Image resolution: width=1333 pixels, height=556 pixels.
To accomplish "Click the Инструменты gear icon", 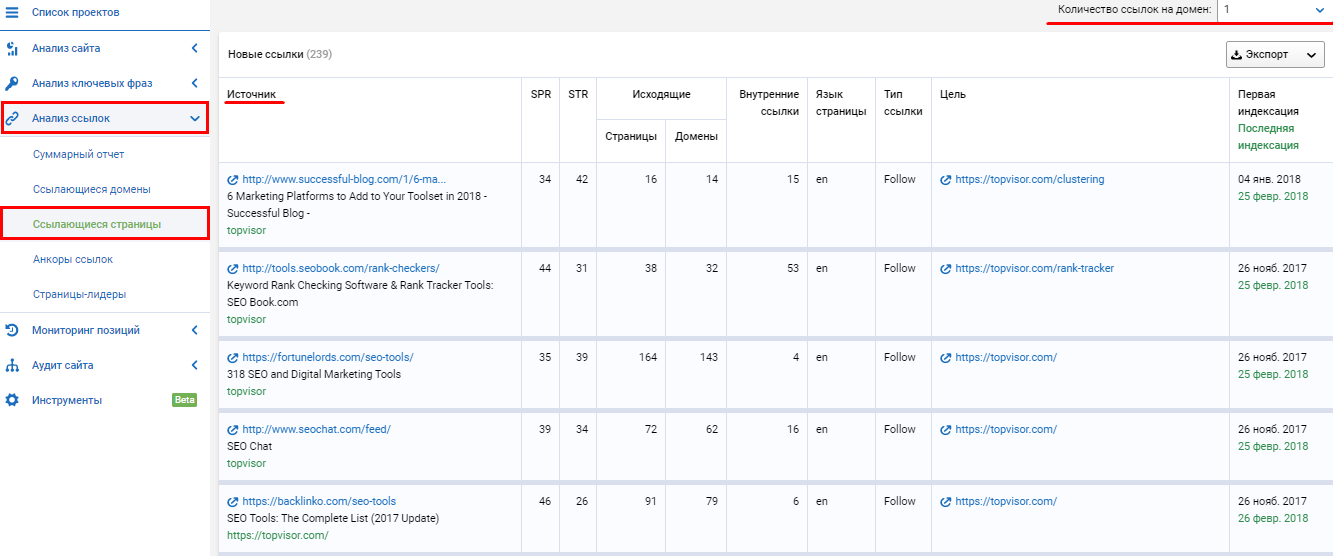I will [12, 400].
